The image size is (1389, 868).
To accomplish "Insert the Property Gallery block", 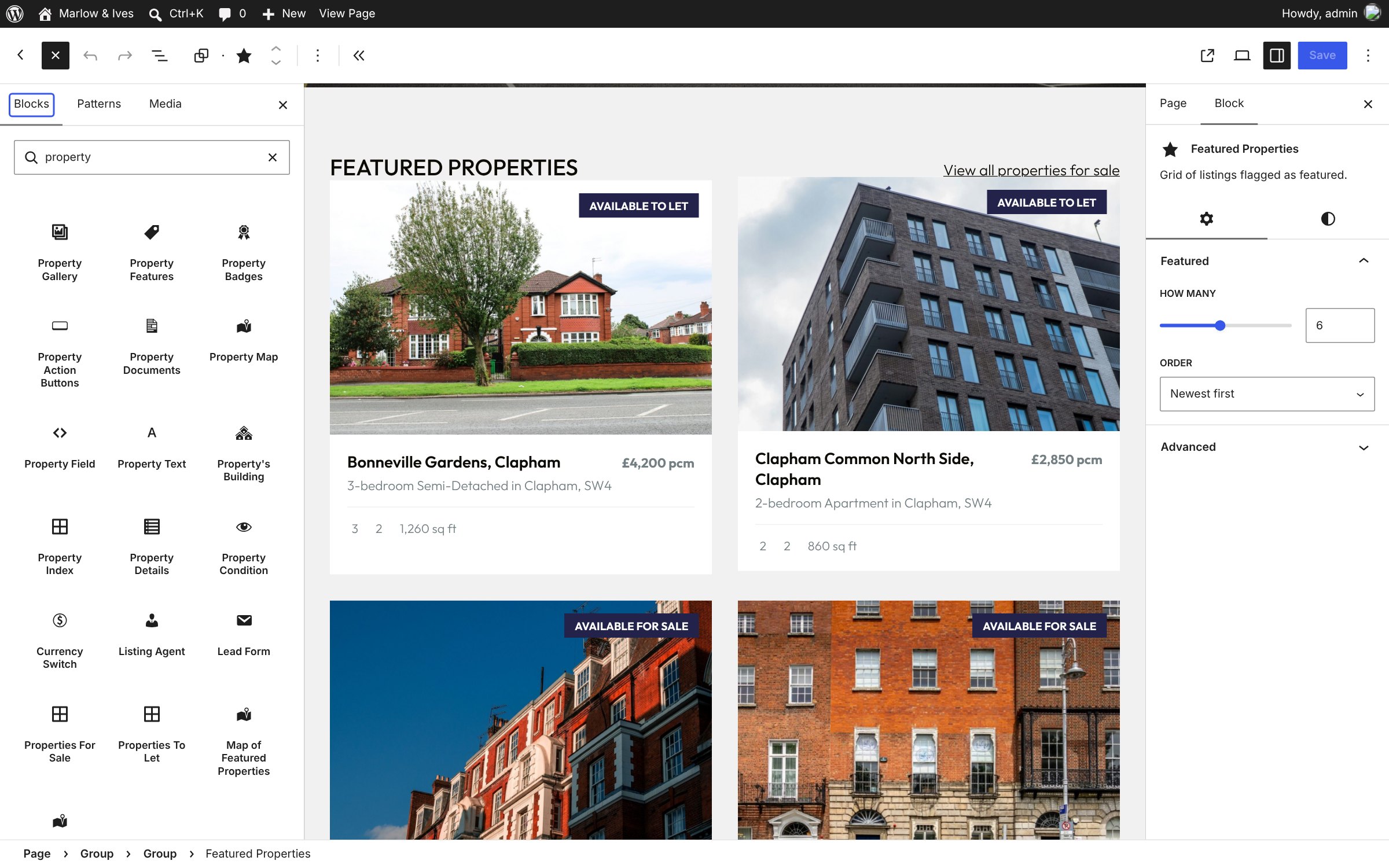I will (60, 252).
